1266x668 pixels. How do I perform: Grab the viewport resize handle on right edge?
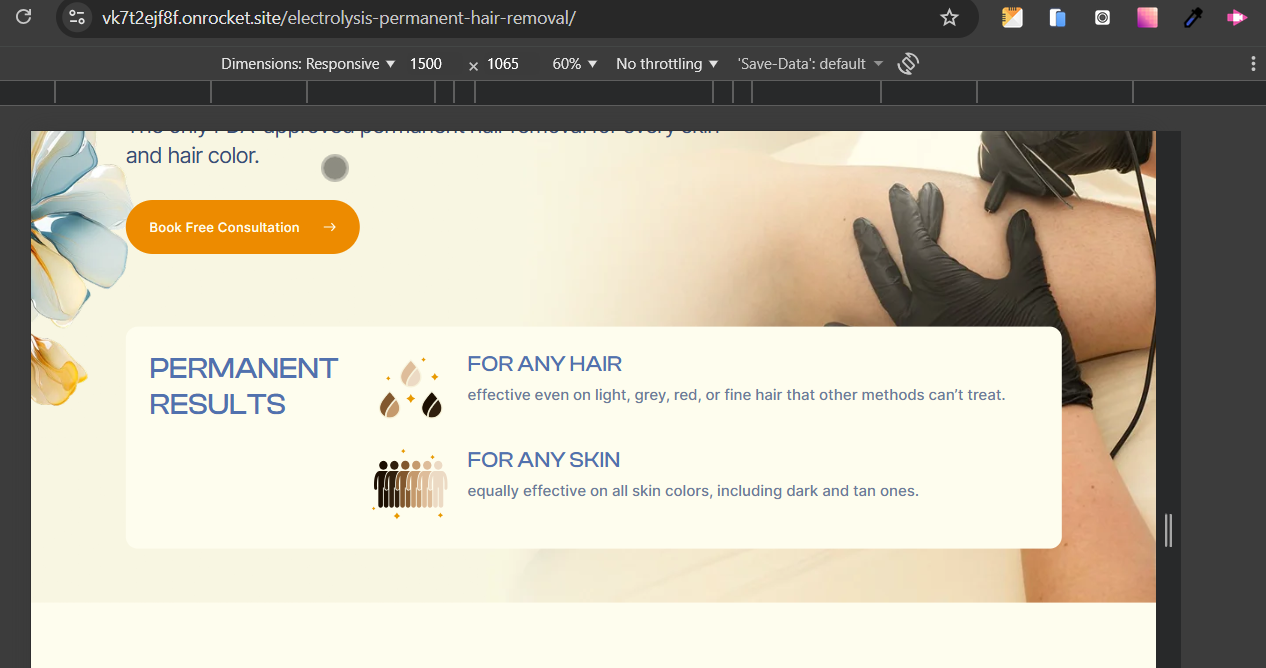pos(1168,530)
